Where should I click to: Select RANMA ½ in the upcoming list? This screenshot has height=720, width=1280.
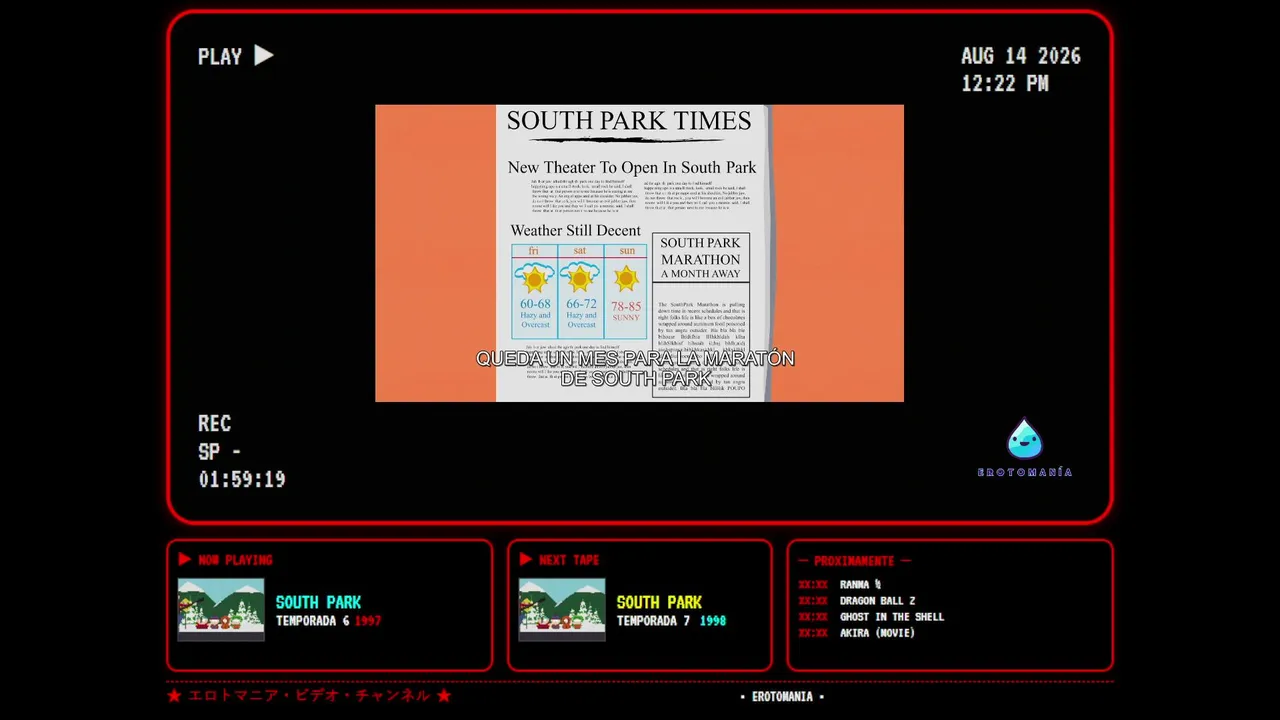[860, 585]
